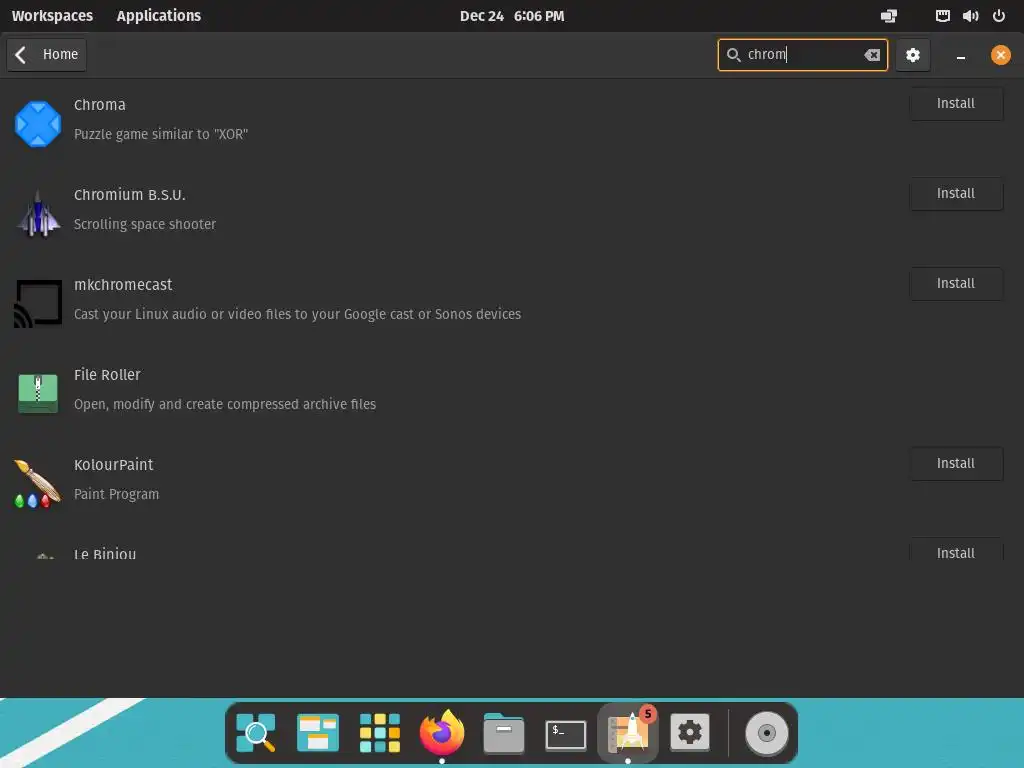Open system Settings from the dock

[690, 733]
